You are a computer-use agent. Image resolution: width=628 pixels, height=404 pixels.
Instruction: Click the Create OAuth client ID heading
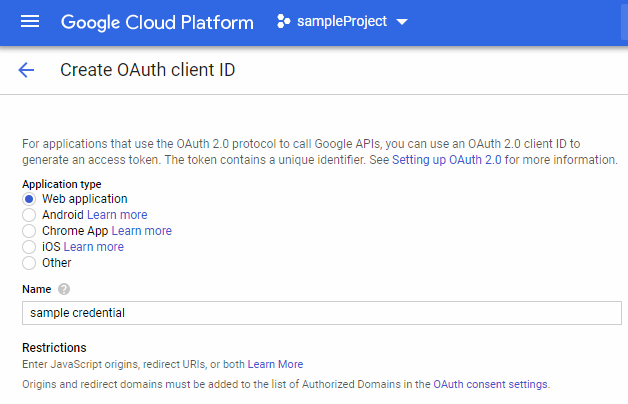click(x=147, y=70)
